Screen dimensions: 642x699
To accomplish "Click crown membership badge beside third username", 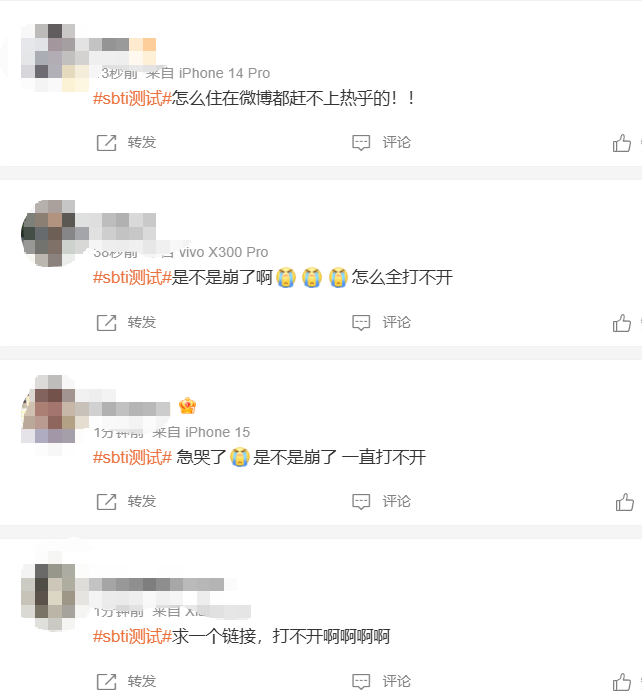I will click(x=187, y=406).
